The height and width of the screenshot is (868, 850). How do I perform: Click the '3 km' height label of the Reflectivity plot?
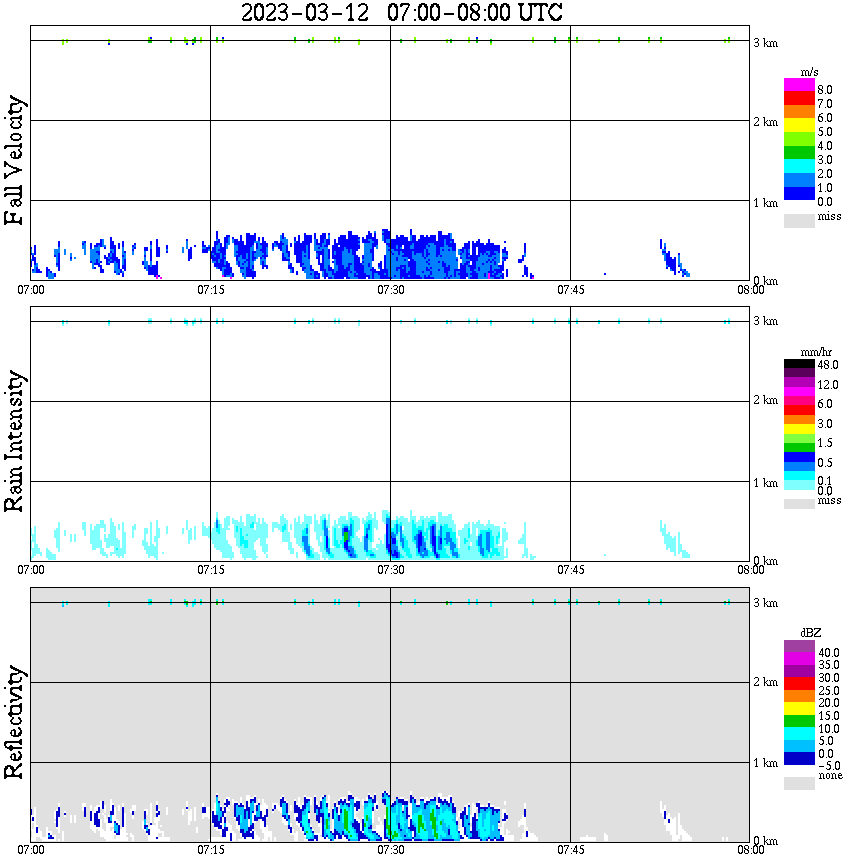click(765, 603)
